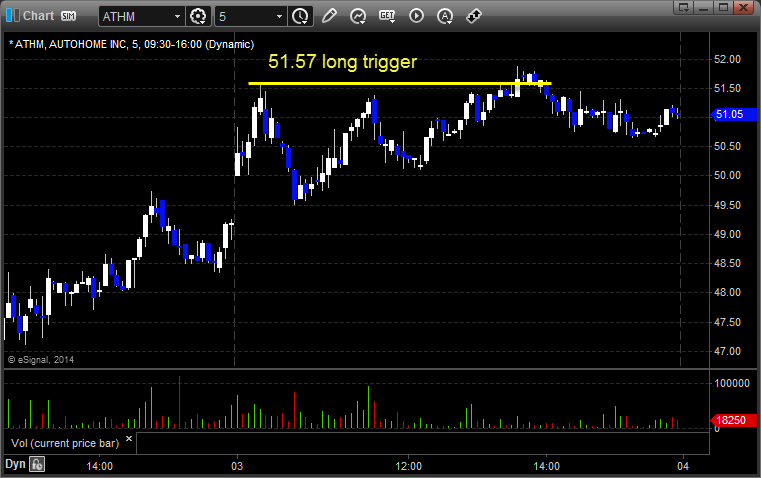Screen dimensions: 761x478
Task: Close the Vol study label pane
Action: tap(129, 439)
